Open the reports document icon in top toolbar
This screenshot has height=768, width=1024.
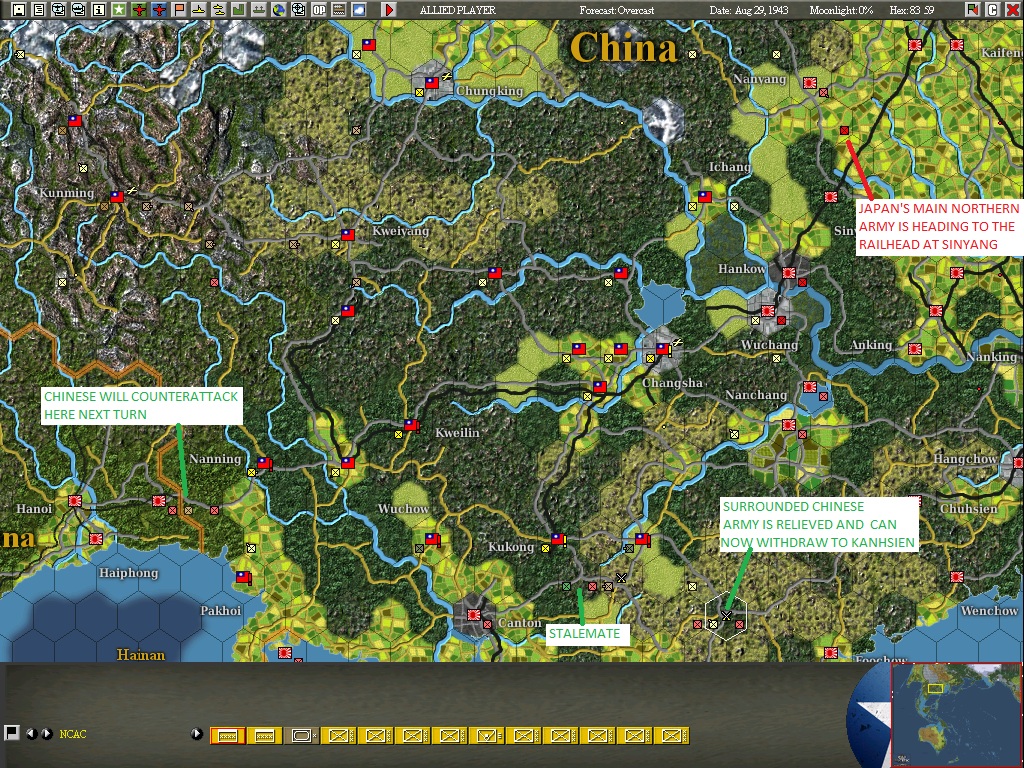[39, 9]
